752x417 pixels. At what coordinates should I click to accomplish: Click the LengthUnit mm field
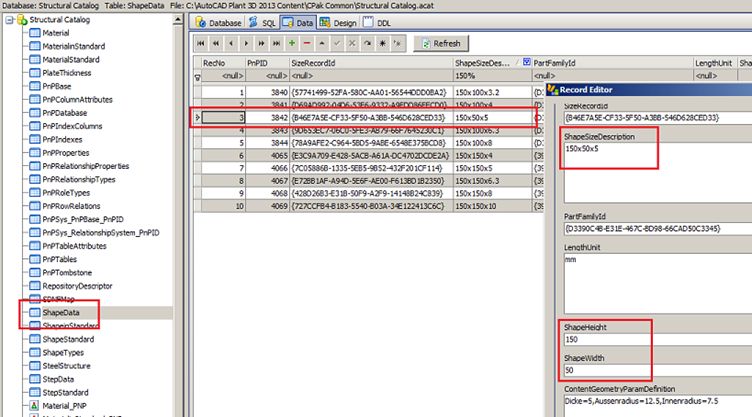[658, 284]
